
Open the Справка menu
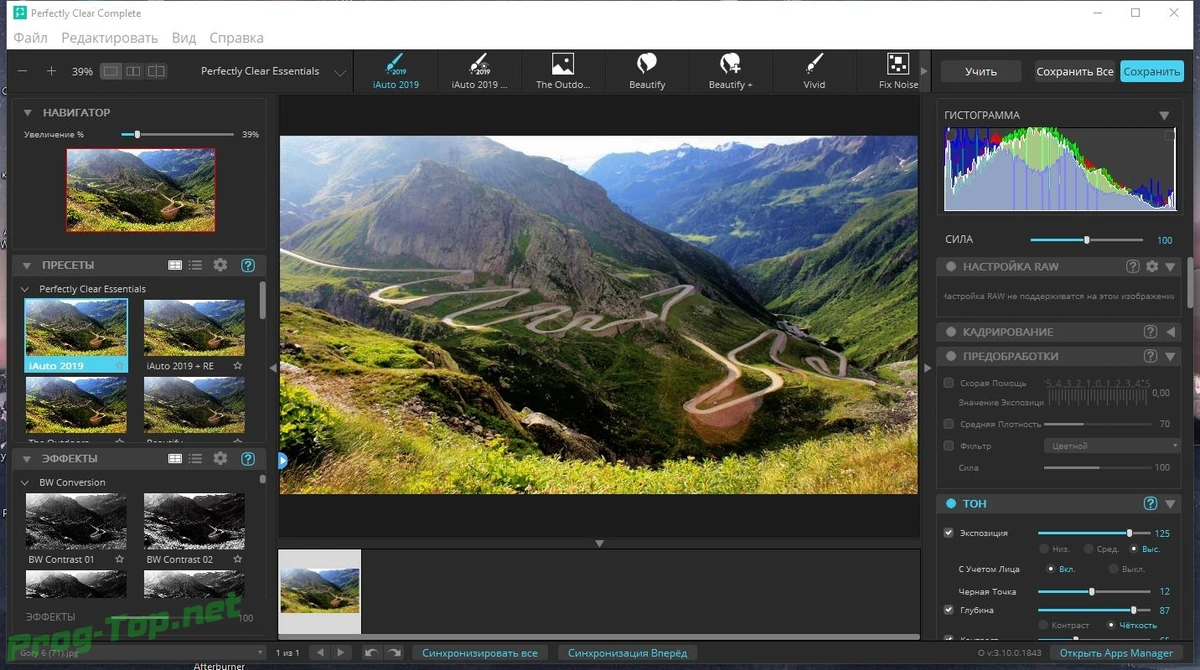pos(237,38)
